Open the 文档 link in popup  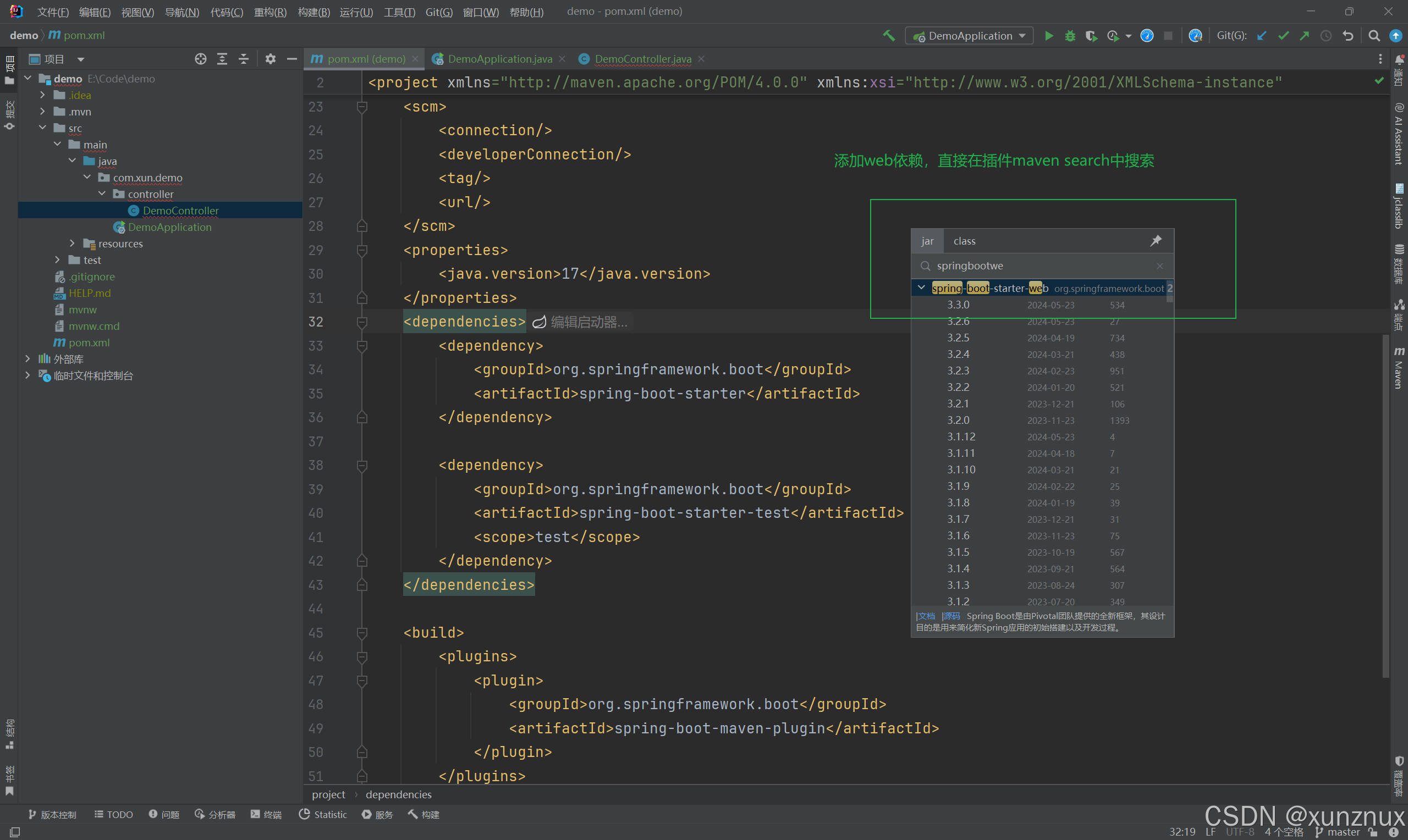[926, 616]
